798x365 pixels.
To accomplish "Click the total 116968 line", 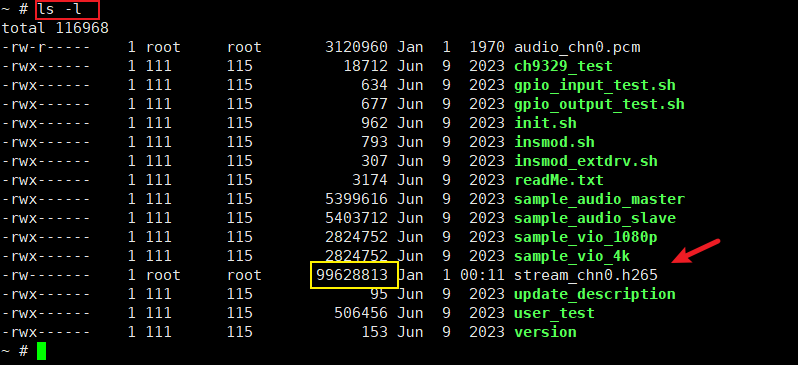I will [55, 28].
